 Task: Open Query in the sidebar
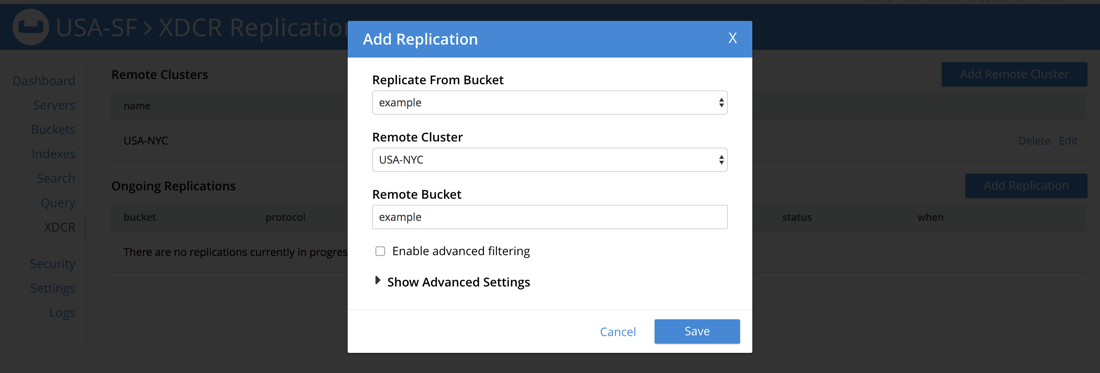[58, 203]
